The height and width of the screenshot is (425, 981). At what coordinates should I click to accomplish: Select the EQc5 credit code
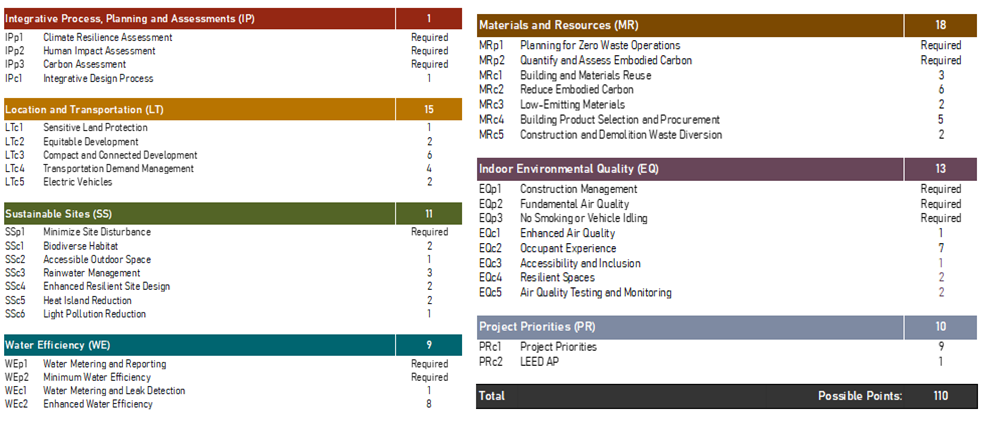[x=490, y=292]
